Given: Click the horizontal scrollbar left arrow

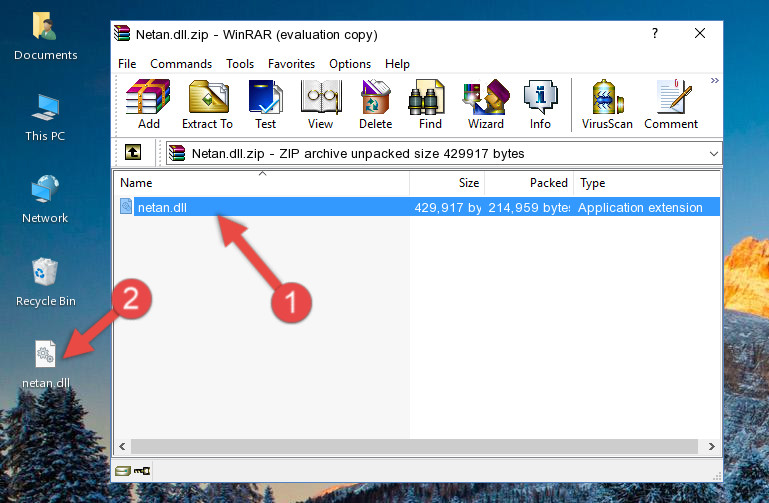Looking at the screenshot, I should (x=123, y=446).
